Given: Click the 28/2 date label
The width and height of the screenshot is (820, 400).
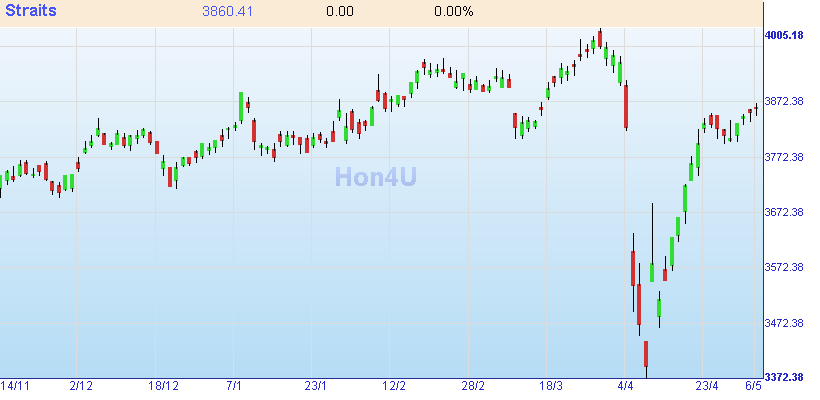Looking at the screenshot, I should pyautogui.click(x=473, y=386).
